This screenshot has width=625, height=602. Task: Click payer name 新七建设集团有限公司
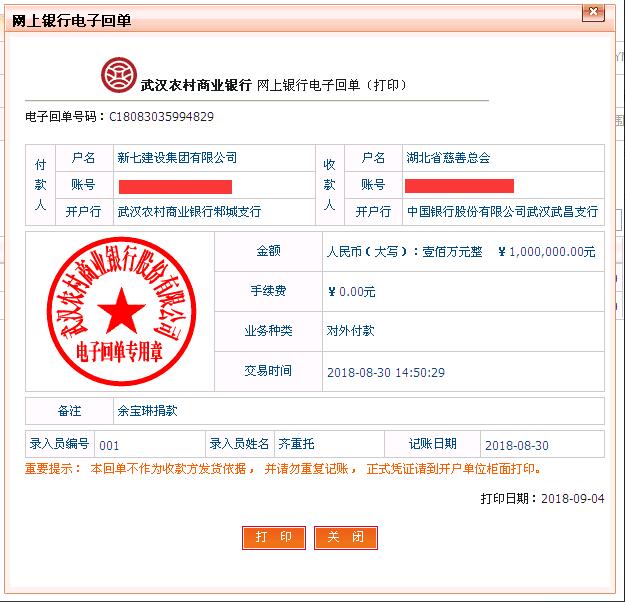[177, 158]
